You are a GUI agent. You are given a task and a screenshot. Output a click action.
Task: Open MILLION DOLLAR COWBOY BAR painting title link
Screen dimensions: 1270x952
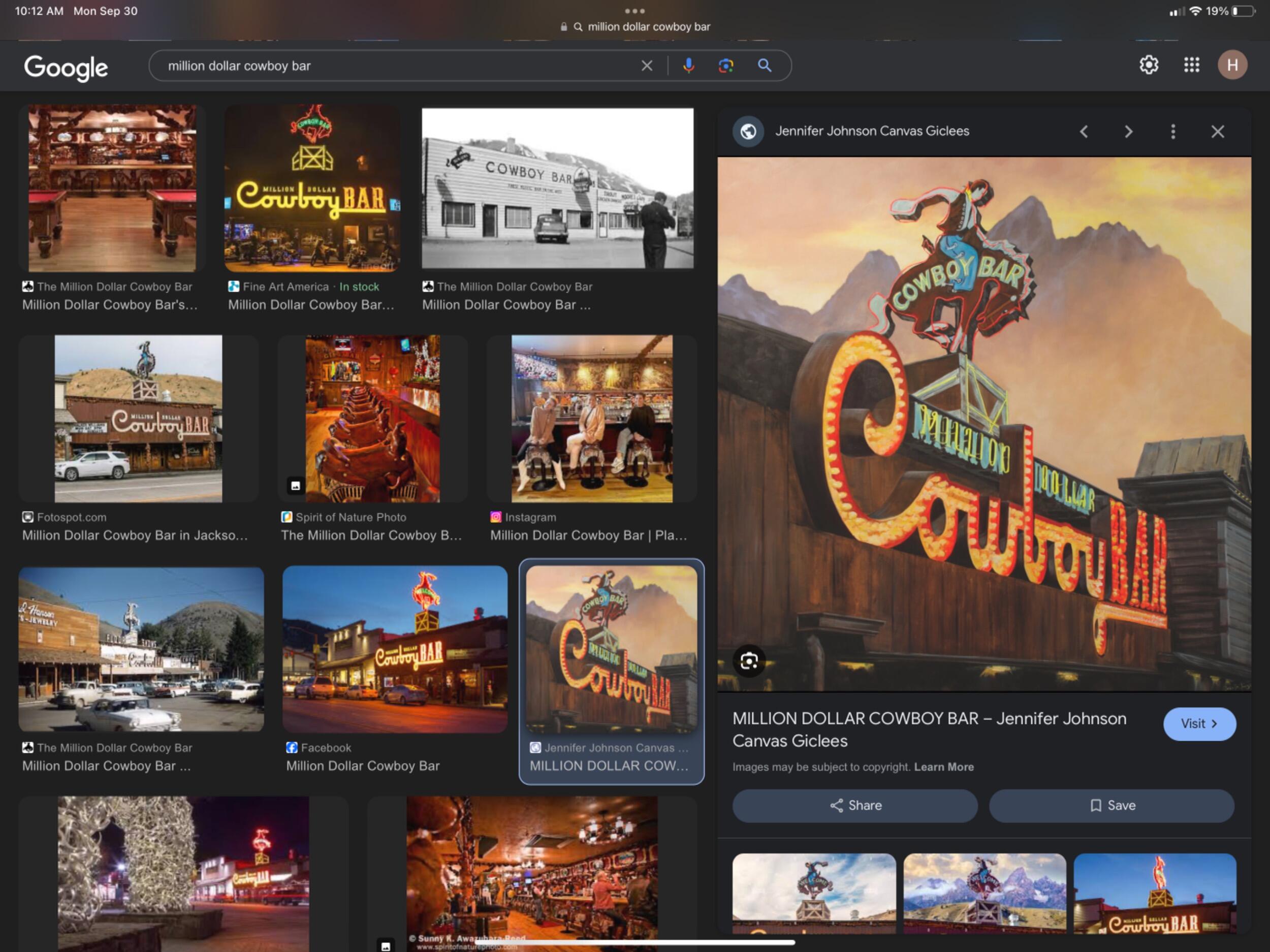[x=929, y=729]
